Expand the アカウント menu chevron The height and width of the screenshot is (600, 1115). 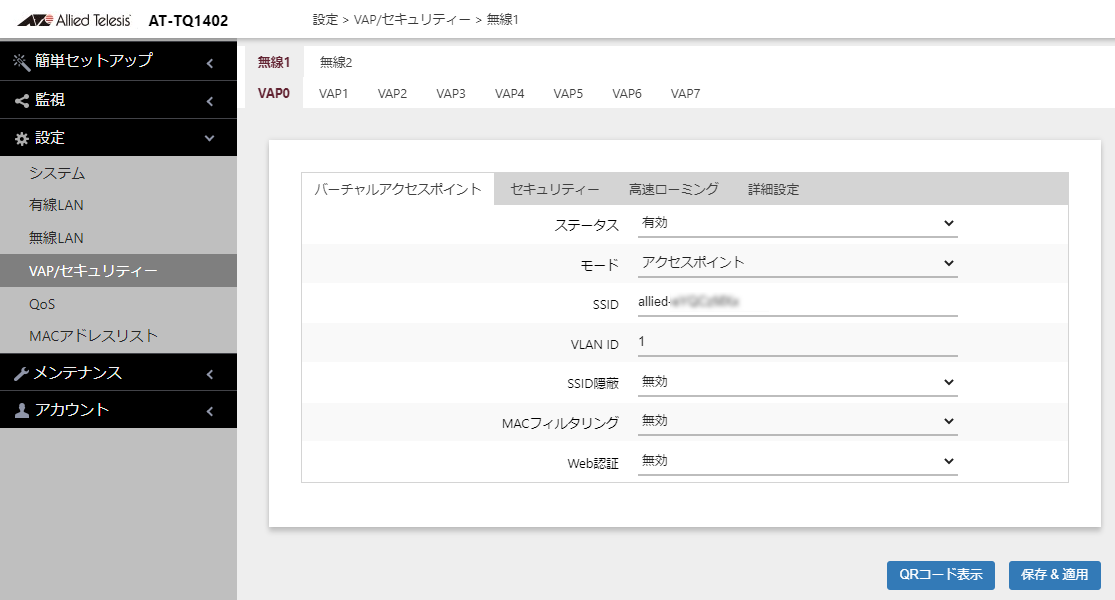[210, 411]
